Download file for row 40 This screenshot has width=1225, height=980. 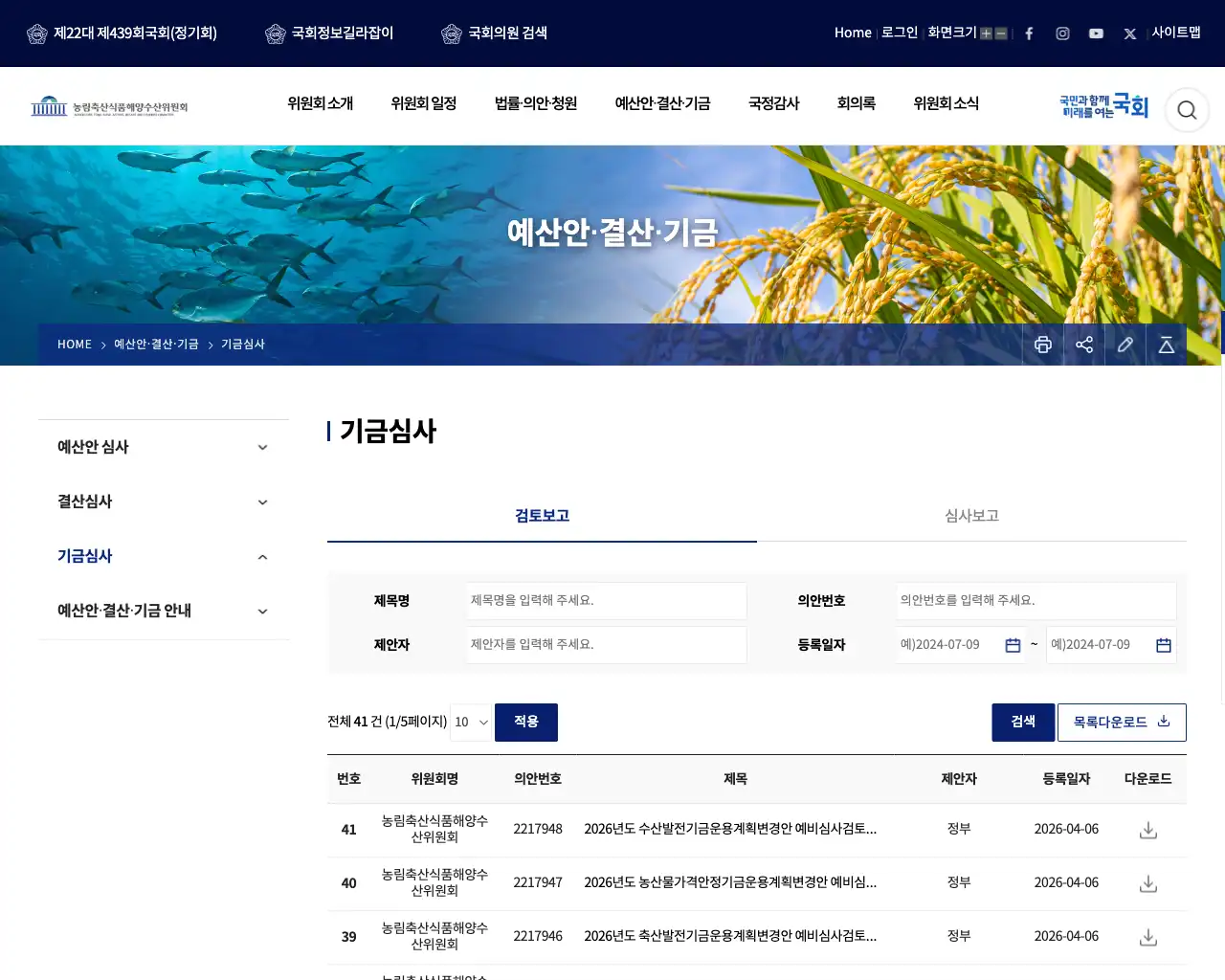click(1148, 883)
